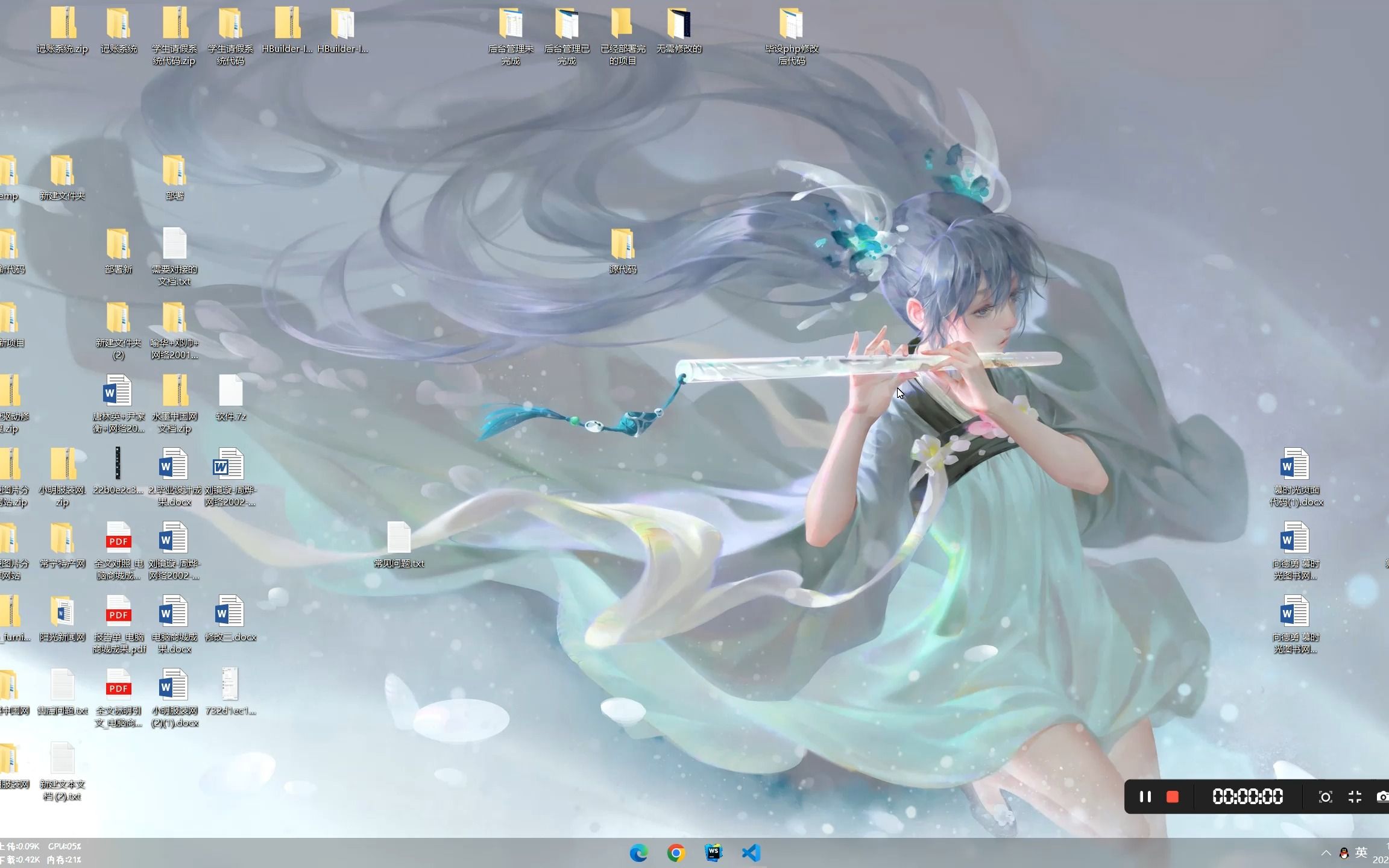Launch Google Chrome from the taskbar

(x=676, y=852)
